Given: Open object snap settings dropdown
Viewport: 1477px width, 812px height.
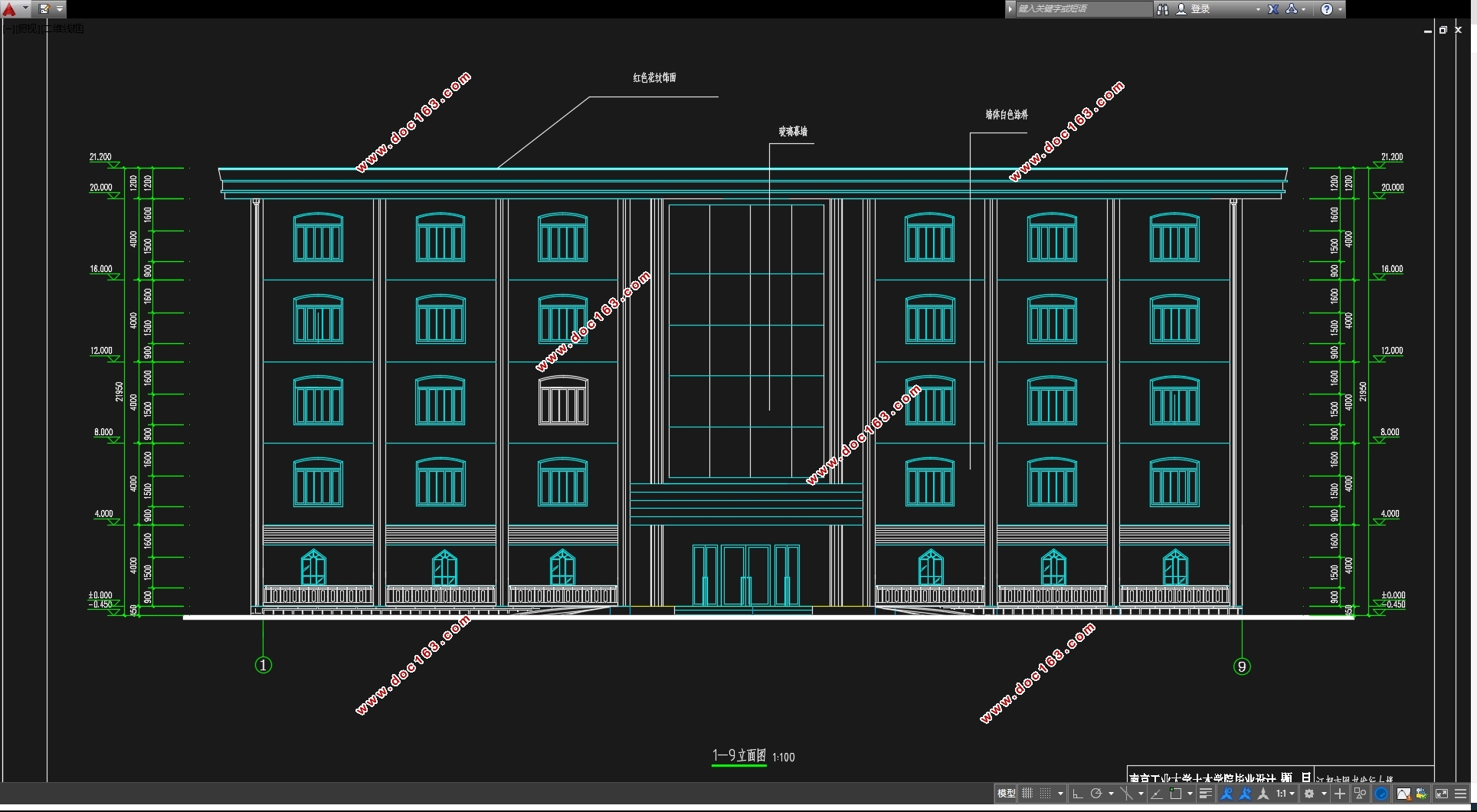Looking at the screenshot, I should (x=1190, y=794).
